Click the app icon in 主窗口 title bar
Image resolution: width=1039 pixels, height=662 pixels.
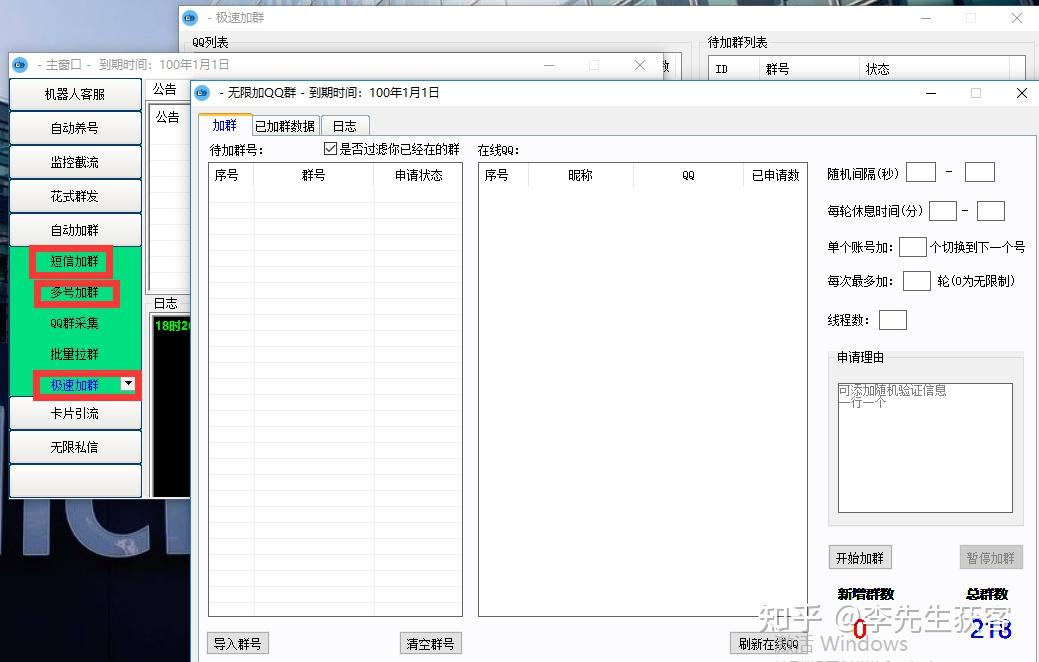20,64
